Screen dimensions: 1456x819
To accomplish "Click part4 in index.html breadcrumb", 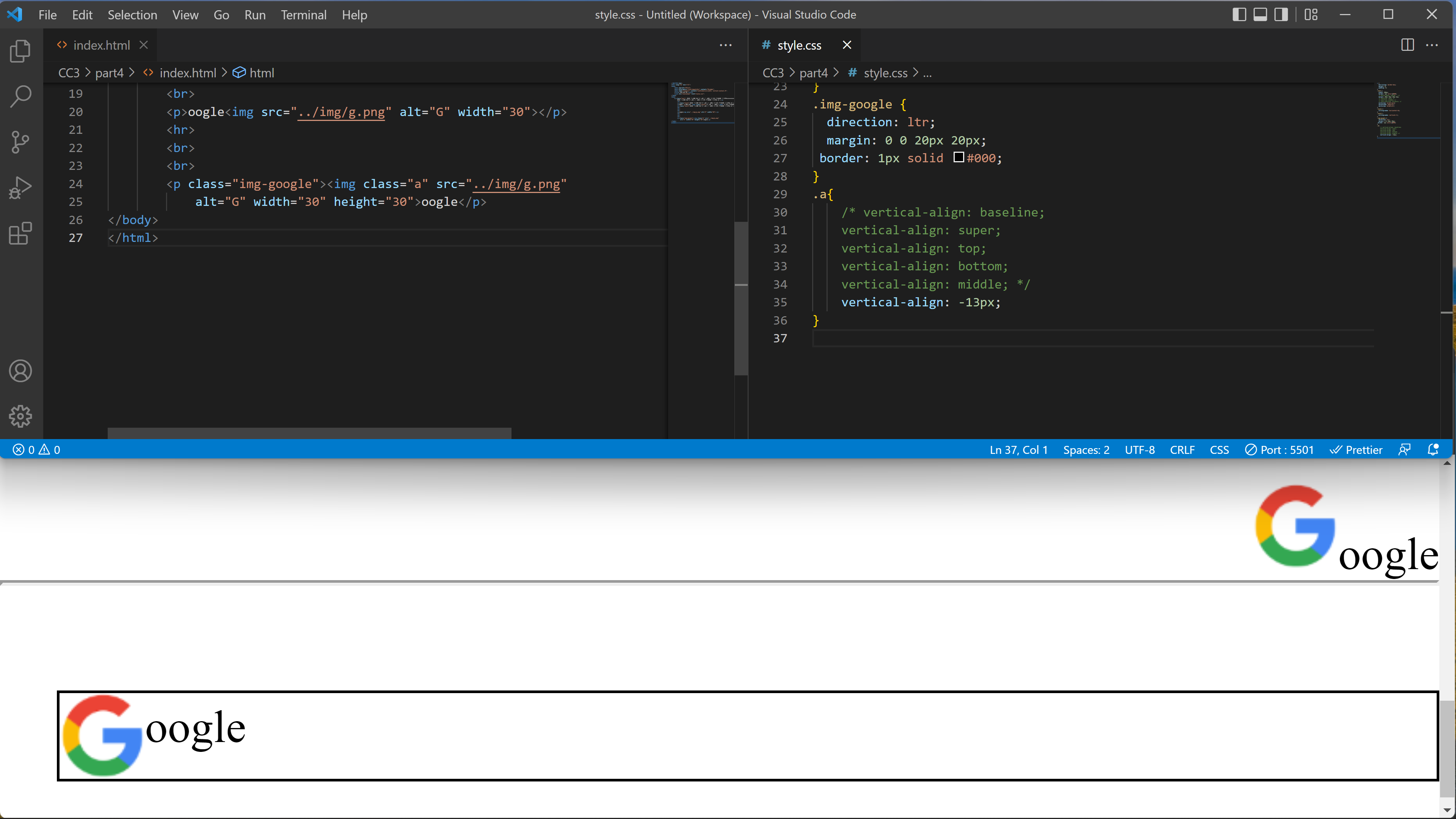I will coord(109,73).
